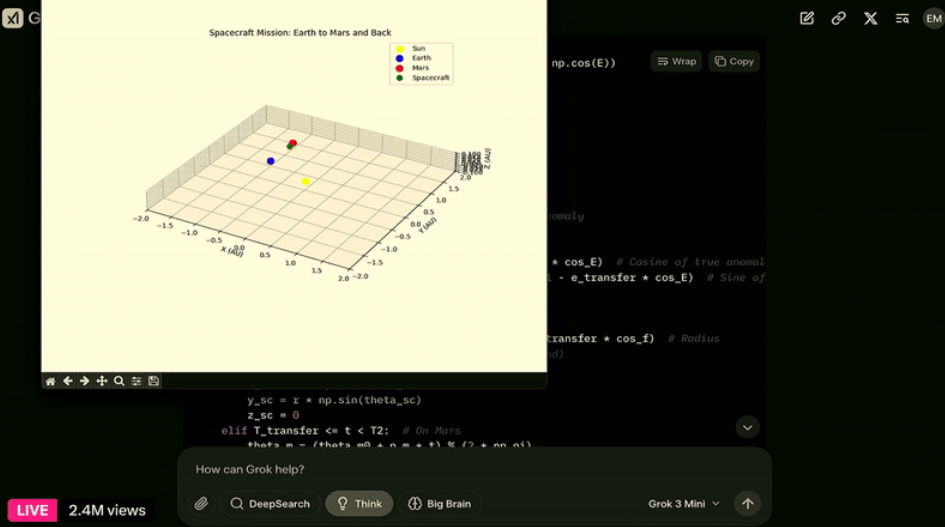This screenshot has height=527, width=945.
Task: Click code line 'z_sc = 0'
Action: click(x=273, y=415)
